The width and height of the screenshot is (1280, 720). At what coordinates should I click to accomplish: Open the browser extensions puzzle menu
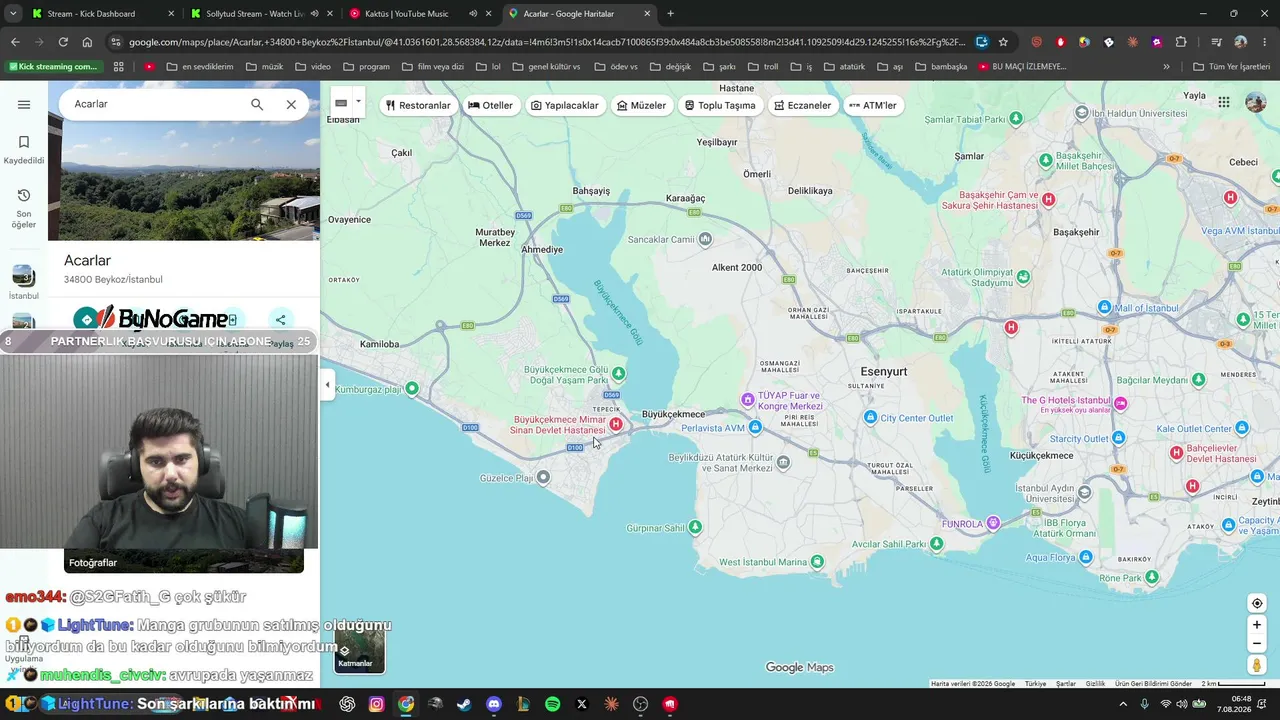pos(1181,42)
